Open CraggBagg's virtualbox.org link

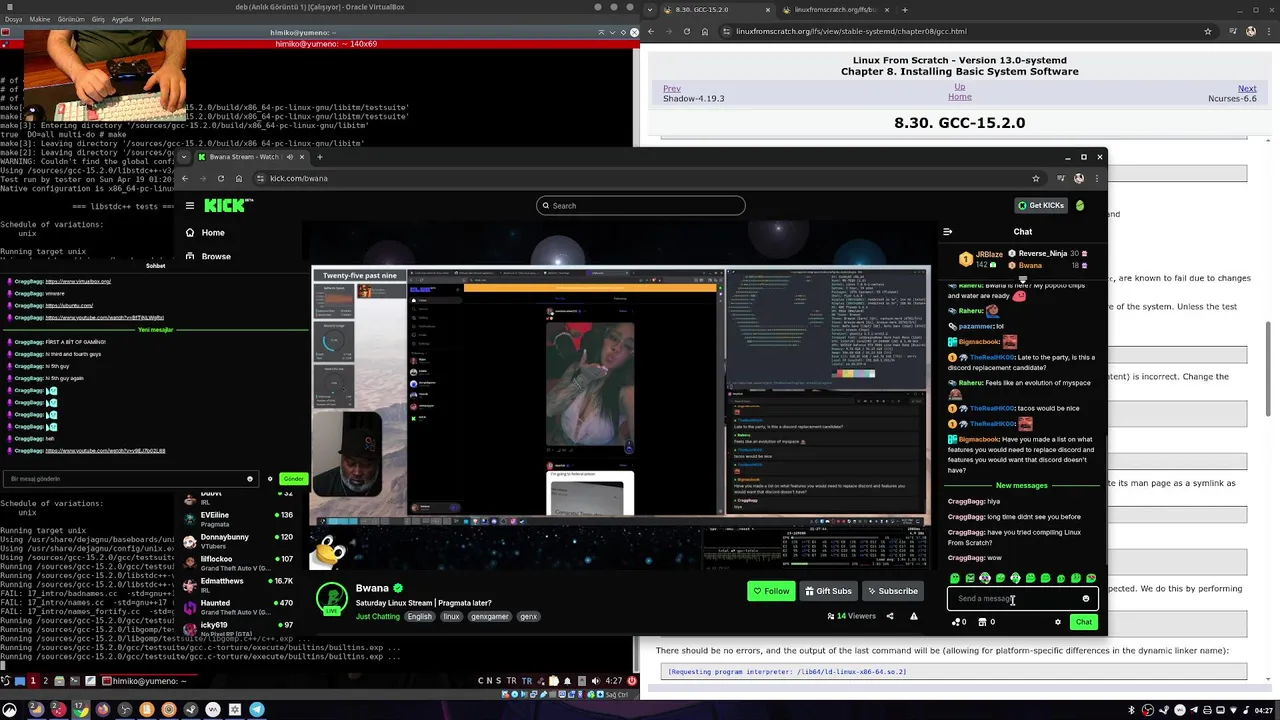(78, 282)
